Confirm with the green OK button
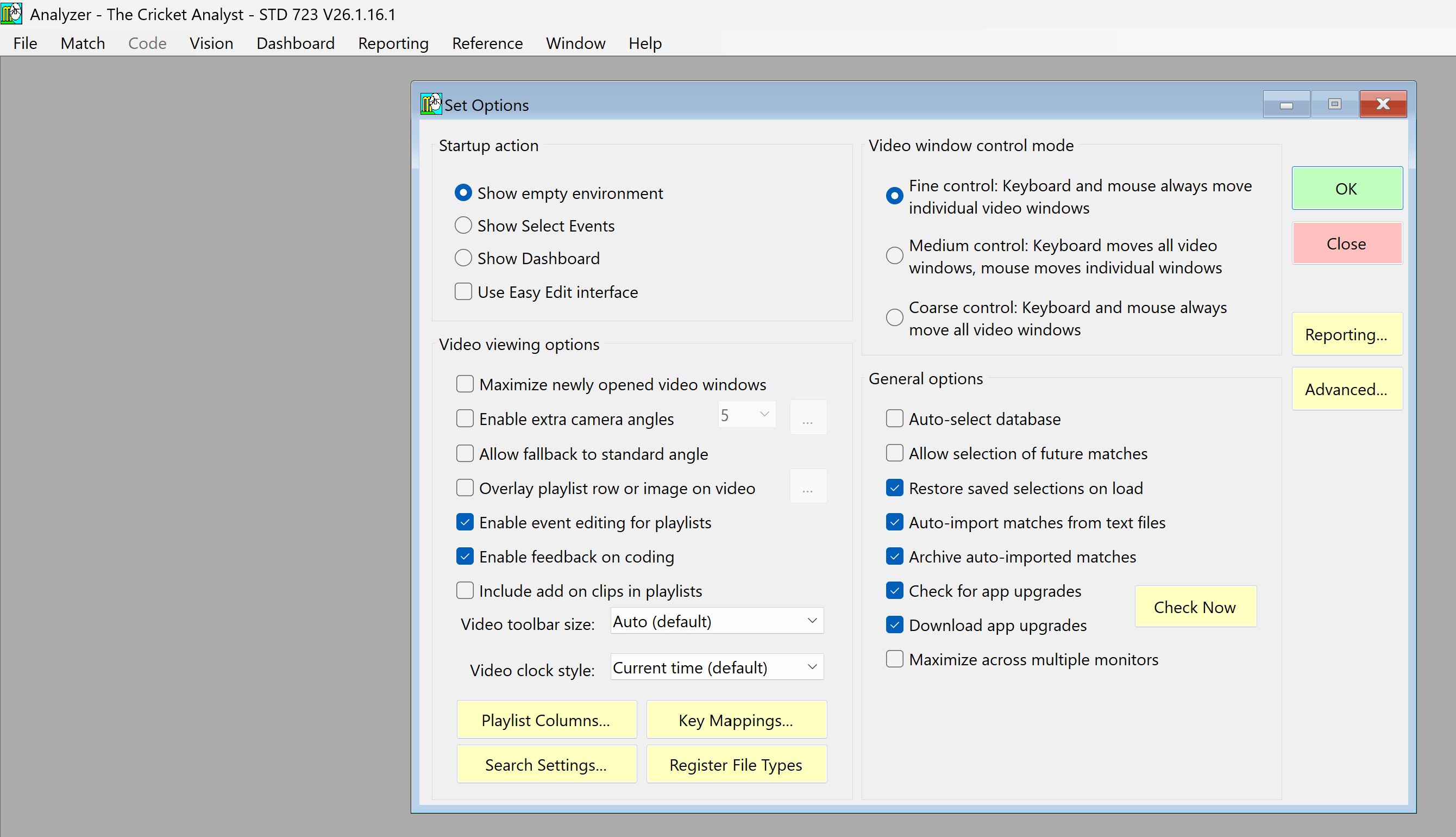 (1347, 189)
